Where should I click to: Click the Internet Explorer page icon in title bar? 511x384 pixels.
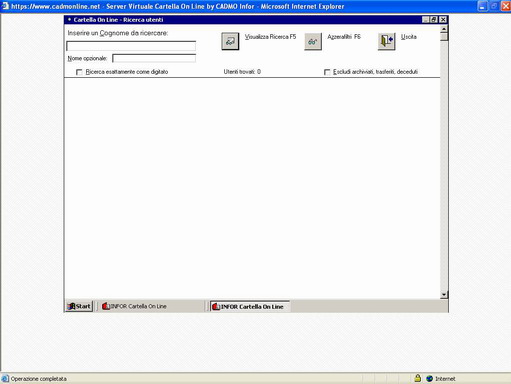5,6
